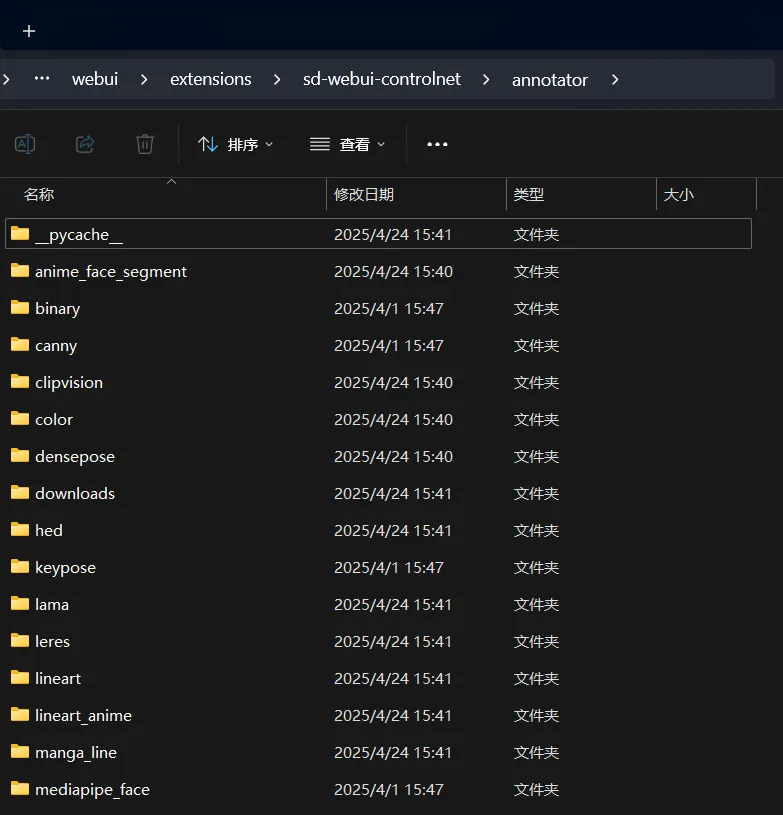Select the lineart_anime folder row
Viewport: 783px width, 815px height.
point(83,715)
